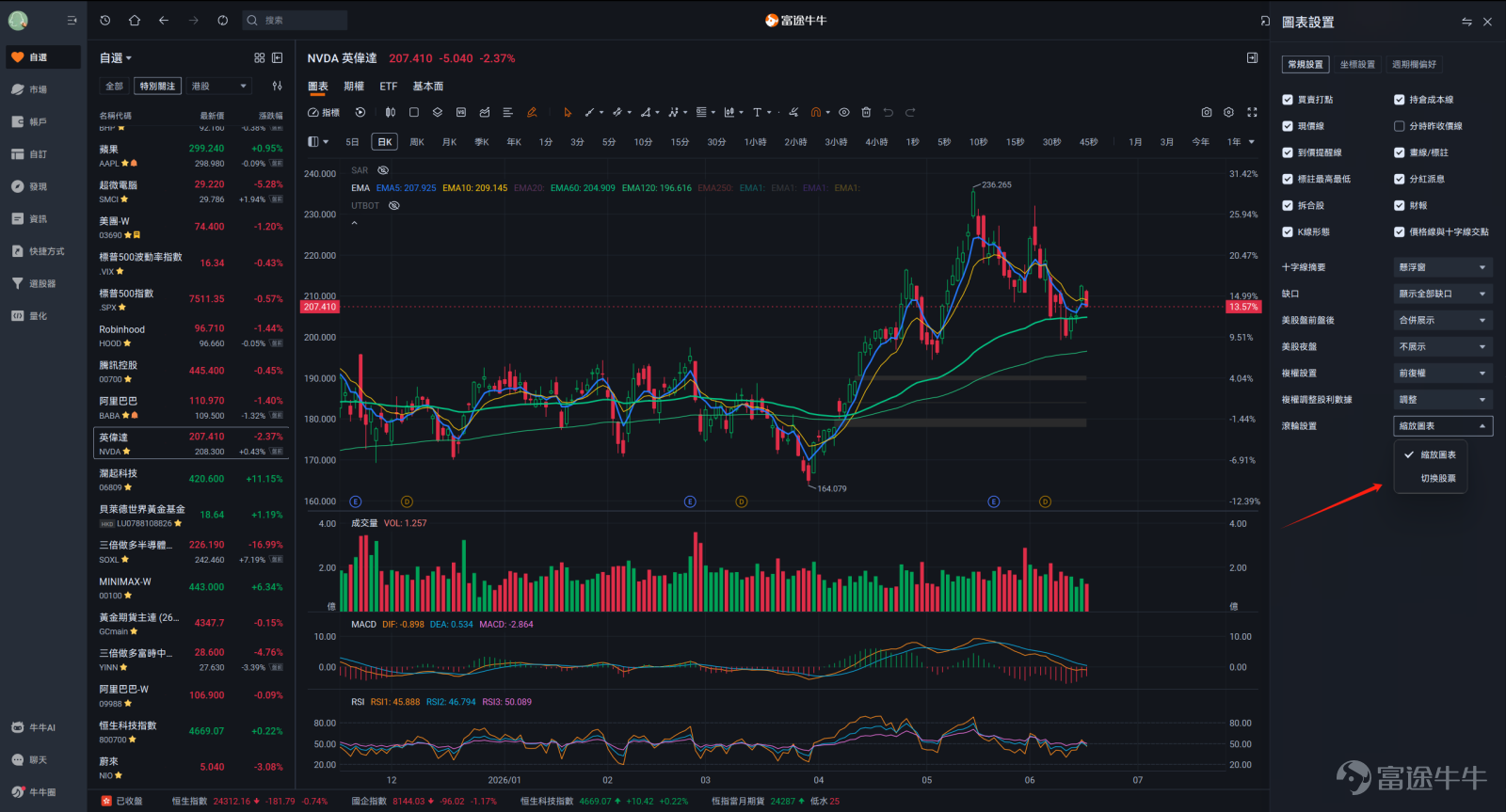Click the watchlist filter sliders icon
Viewport: 1506px width, 812px height.
point(277,86)
